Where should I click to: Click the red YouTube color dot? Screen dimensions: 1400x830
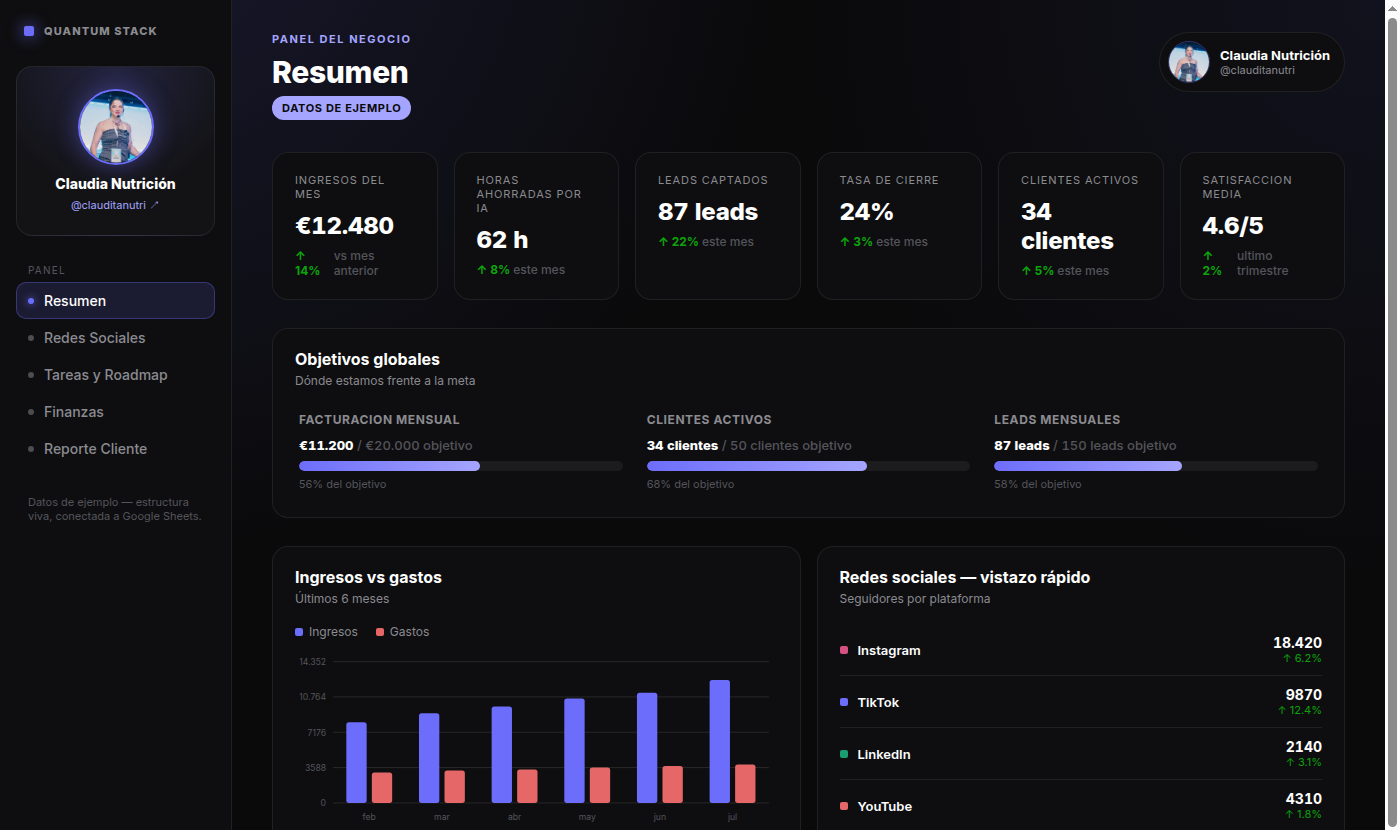[844, 806]
